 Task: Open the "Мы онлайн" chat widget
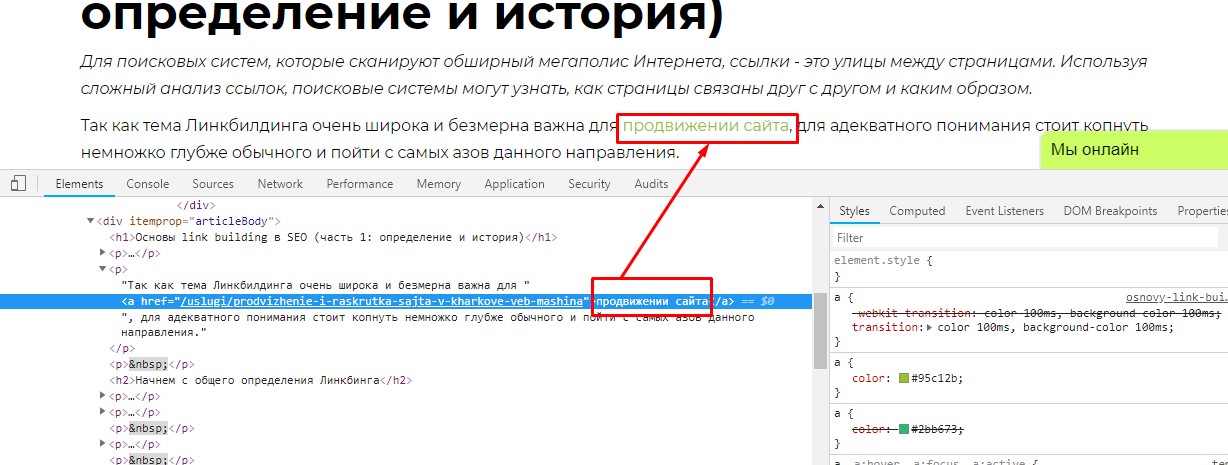[x=1133, y=151]
